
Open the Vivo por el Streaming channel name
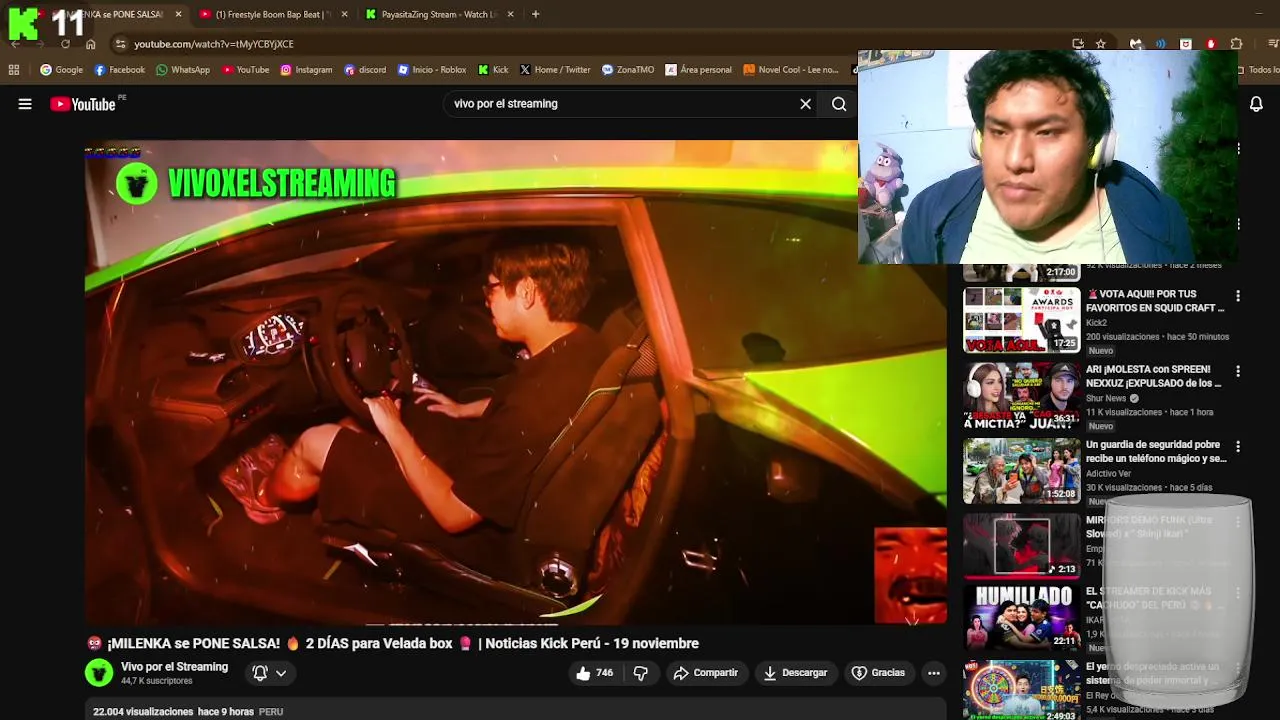pos(174,667)
